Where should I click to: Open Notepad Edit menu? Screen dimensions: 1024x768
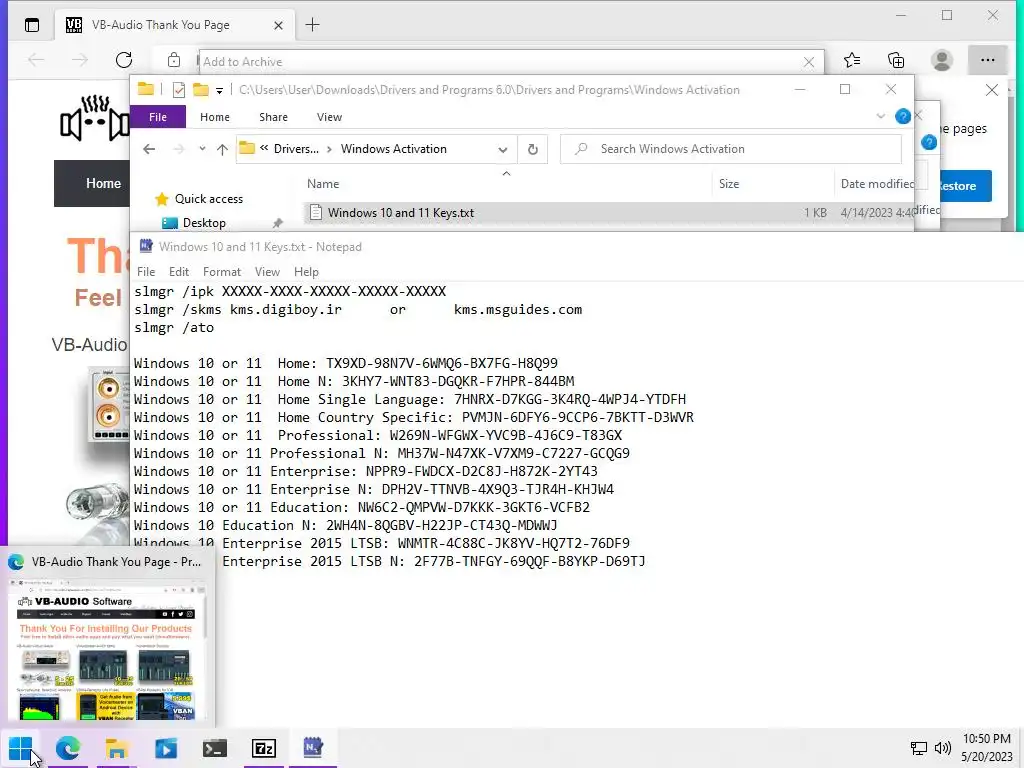pyautogui.click(x=178, y=272)
